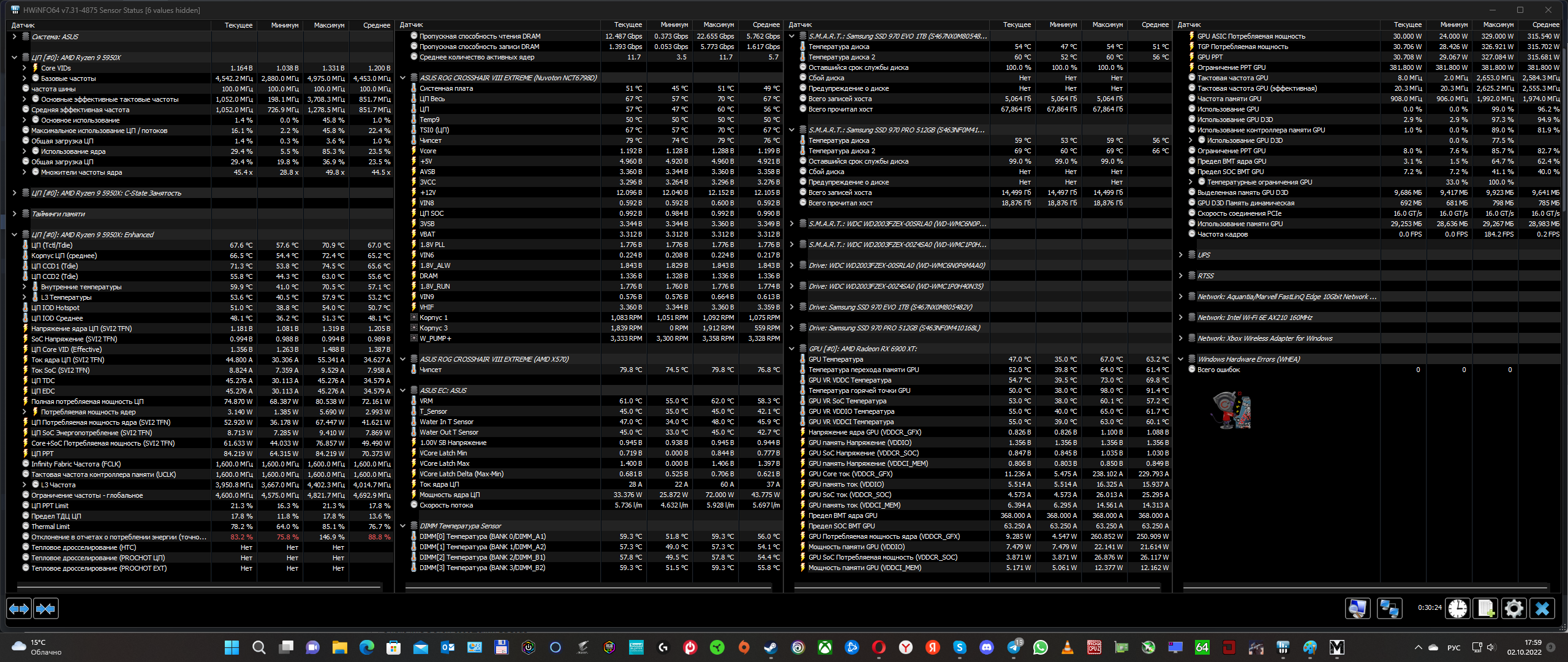Open Steam from the taskbar
This screenshot has width=1568, height=662.
(x=771, y=647)
